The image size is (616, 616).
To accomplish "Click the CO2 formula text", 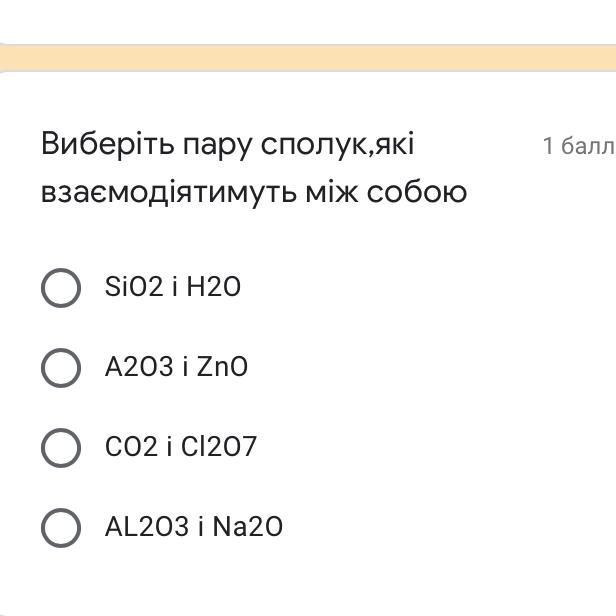I will point(131,447).
